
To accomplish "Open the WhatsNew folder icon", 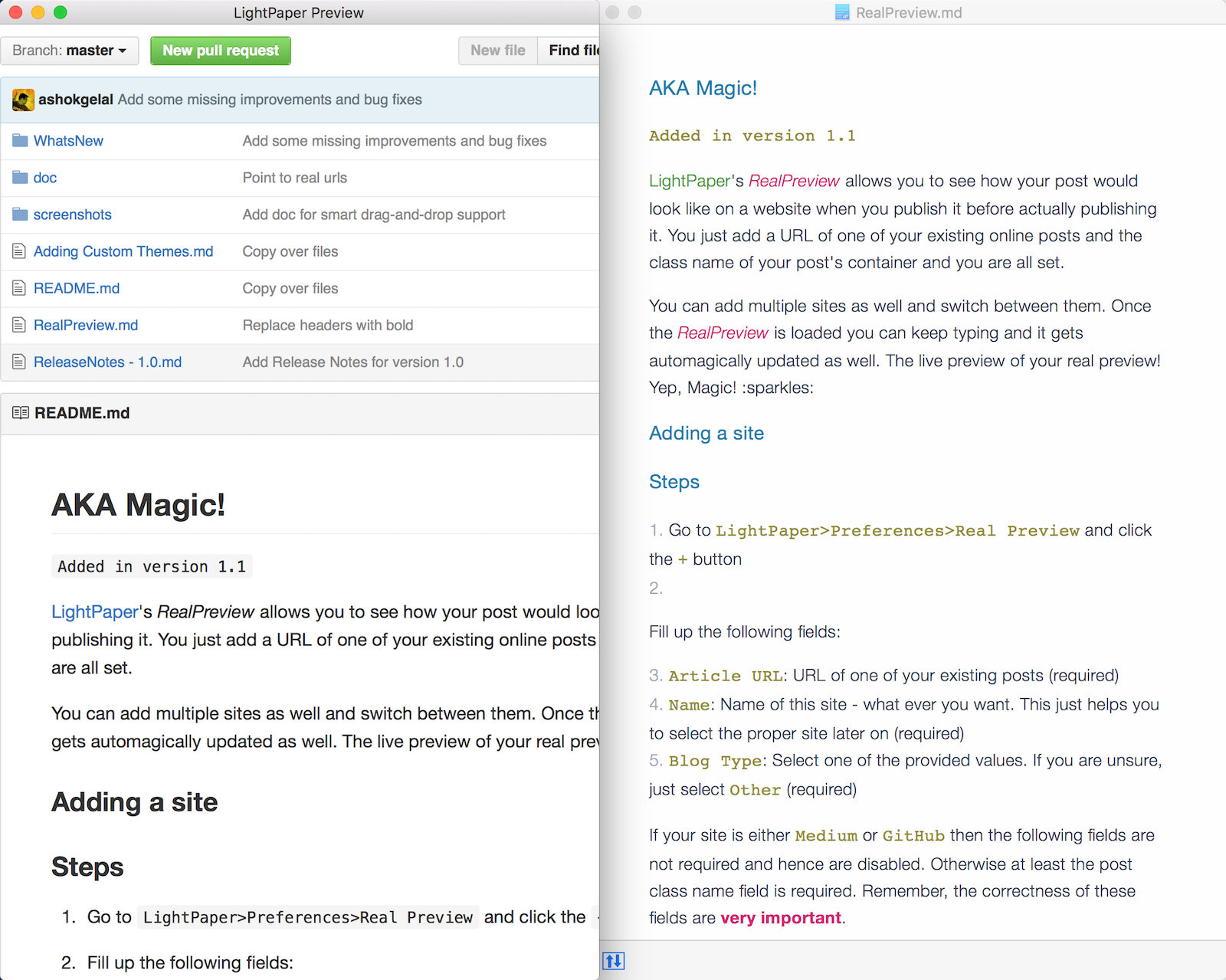I will point(20,141).
